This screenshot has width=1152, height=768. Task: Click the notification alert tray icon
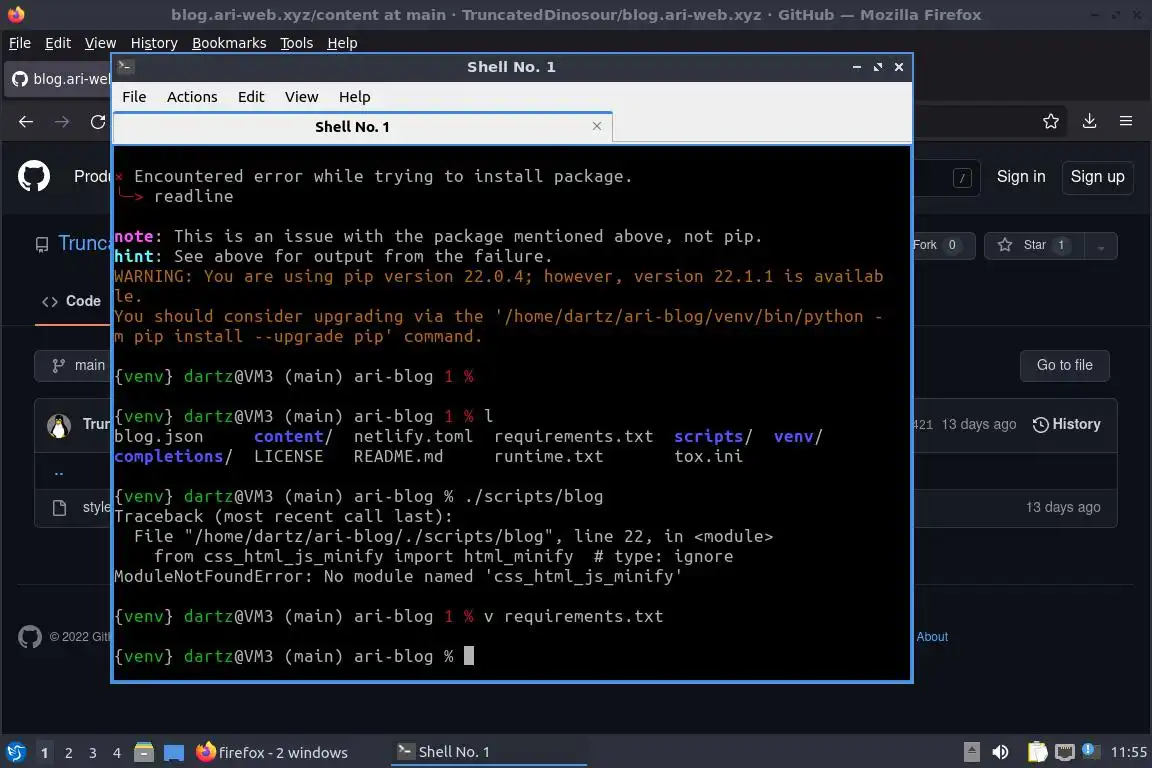point(1091,750)
